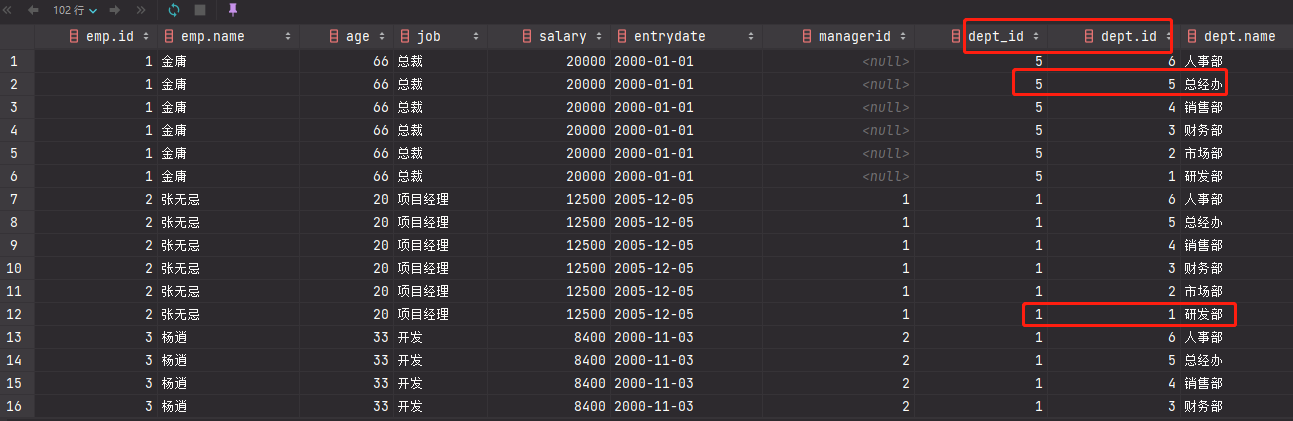This screenshot has width=1293, height=421.
Task: Click the age column icon
Action: (x=335, y=37)
